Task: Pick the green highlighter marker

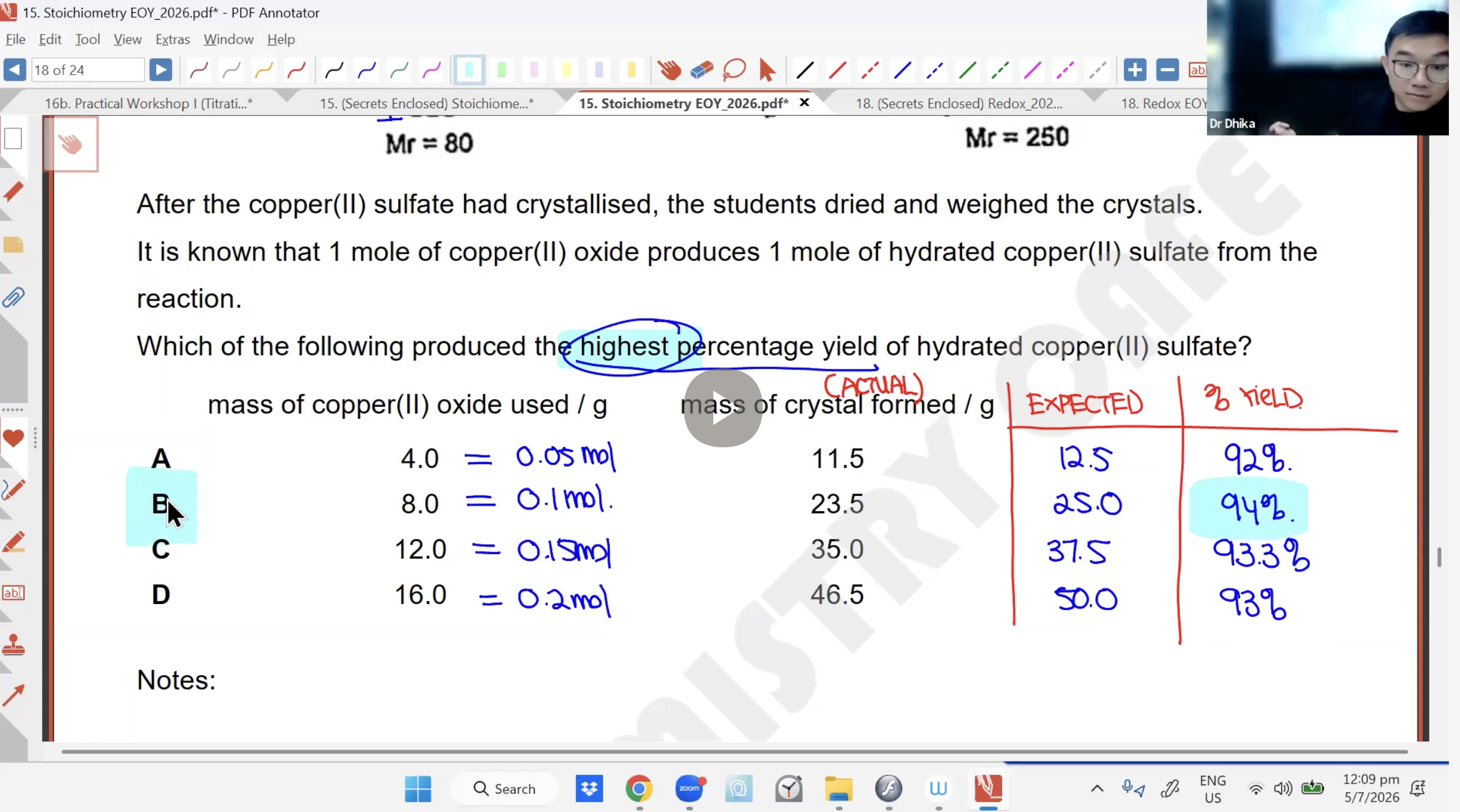Action: pyautogui.click(x=502, y=70)
